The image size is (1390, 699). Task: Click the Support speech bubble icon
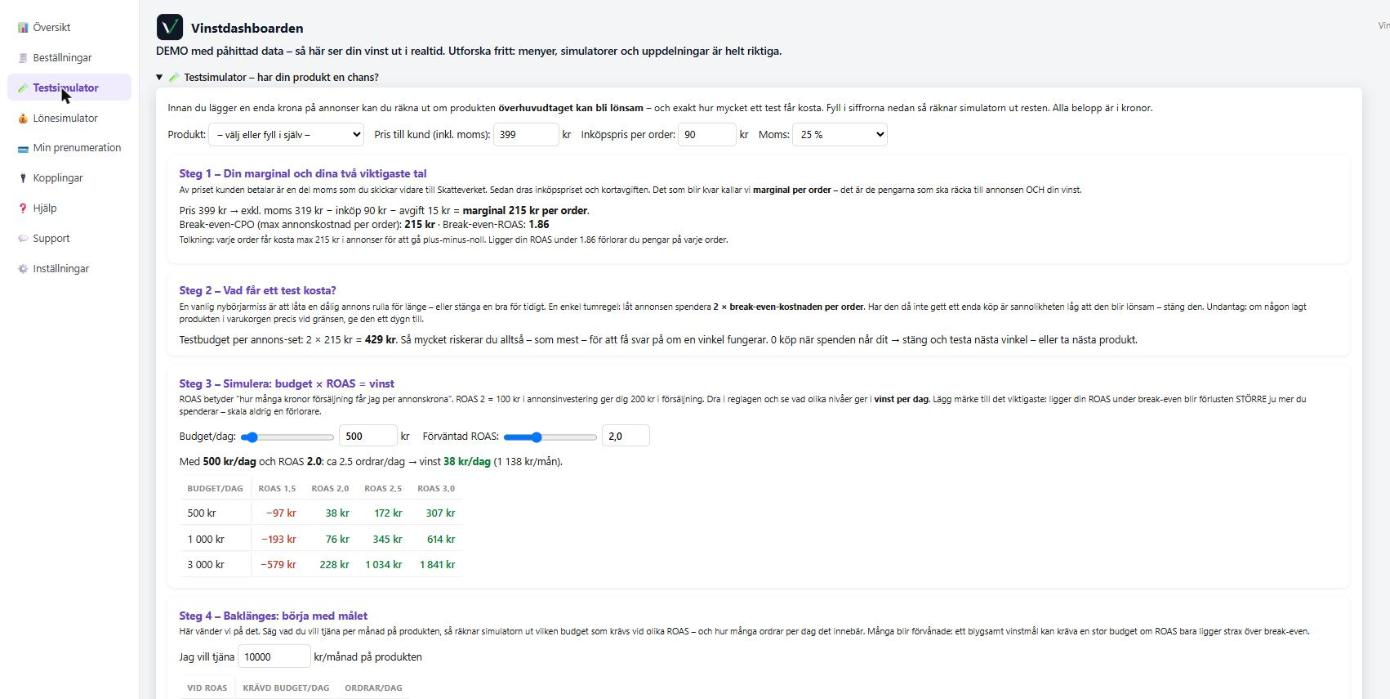(23, 238)
